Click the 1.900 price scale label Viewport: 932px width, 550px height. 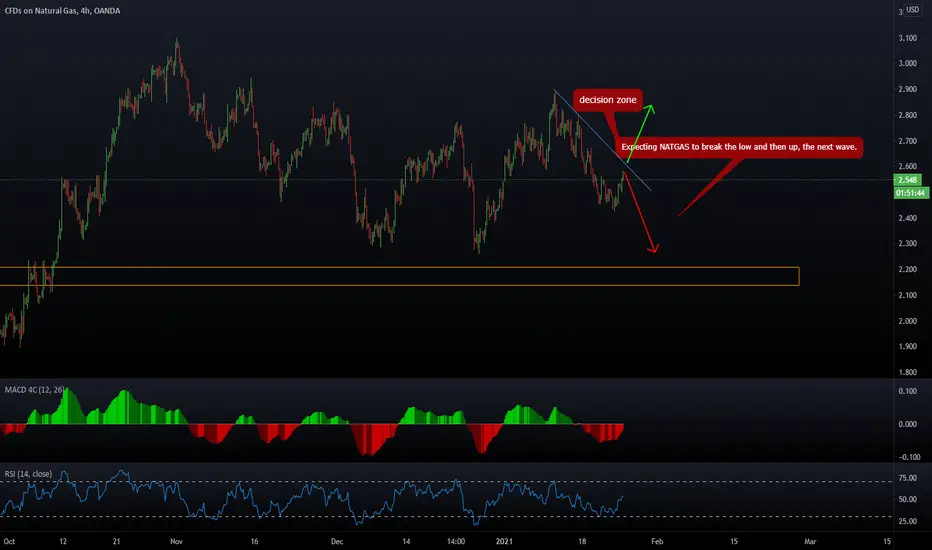coord(908,347)
